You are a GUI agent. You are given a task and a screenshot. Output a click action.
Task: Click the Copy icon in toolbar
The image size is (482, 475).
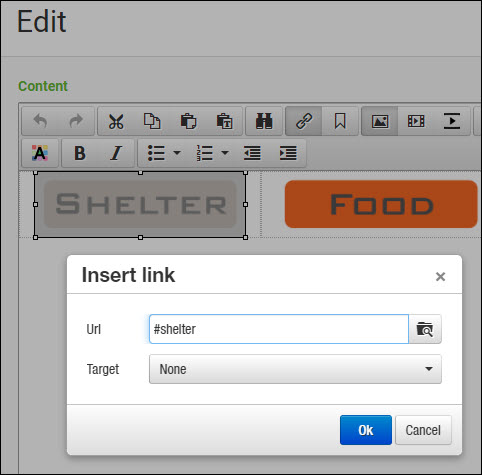click(x=152, y=121)
